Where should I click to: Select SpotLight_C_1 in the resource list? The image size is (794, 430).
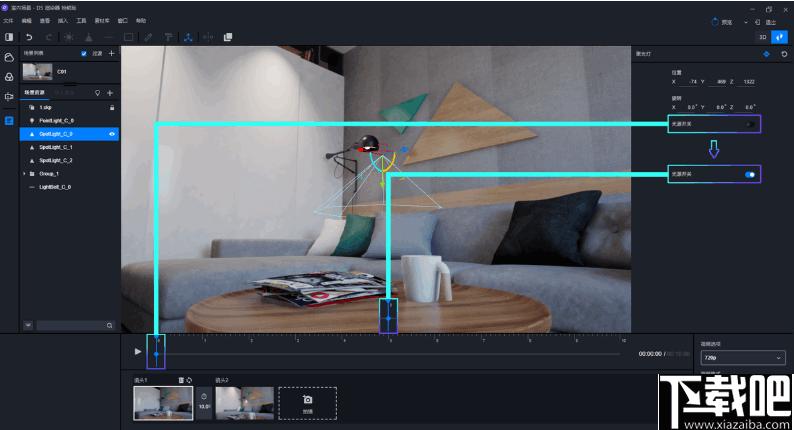click(69, 147)
